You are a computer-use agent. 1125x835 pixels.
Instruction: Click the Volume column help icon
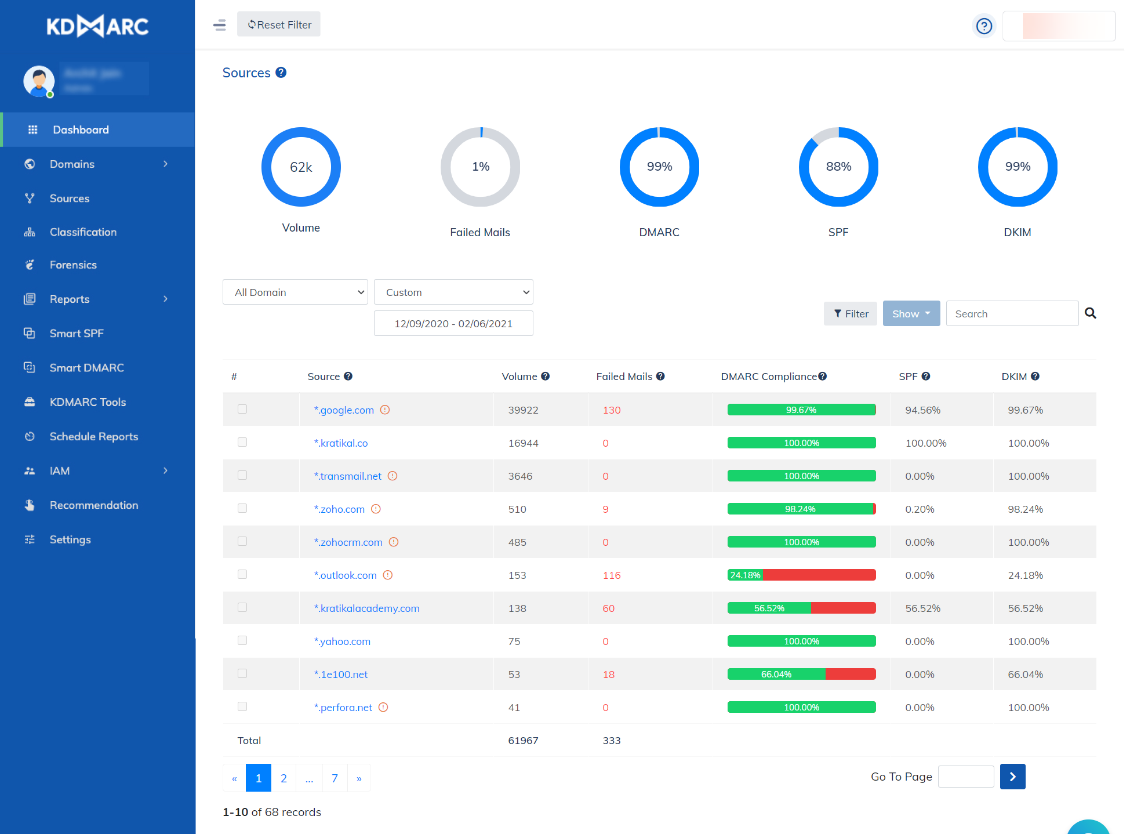pos(545,377)
